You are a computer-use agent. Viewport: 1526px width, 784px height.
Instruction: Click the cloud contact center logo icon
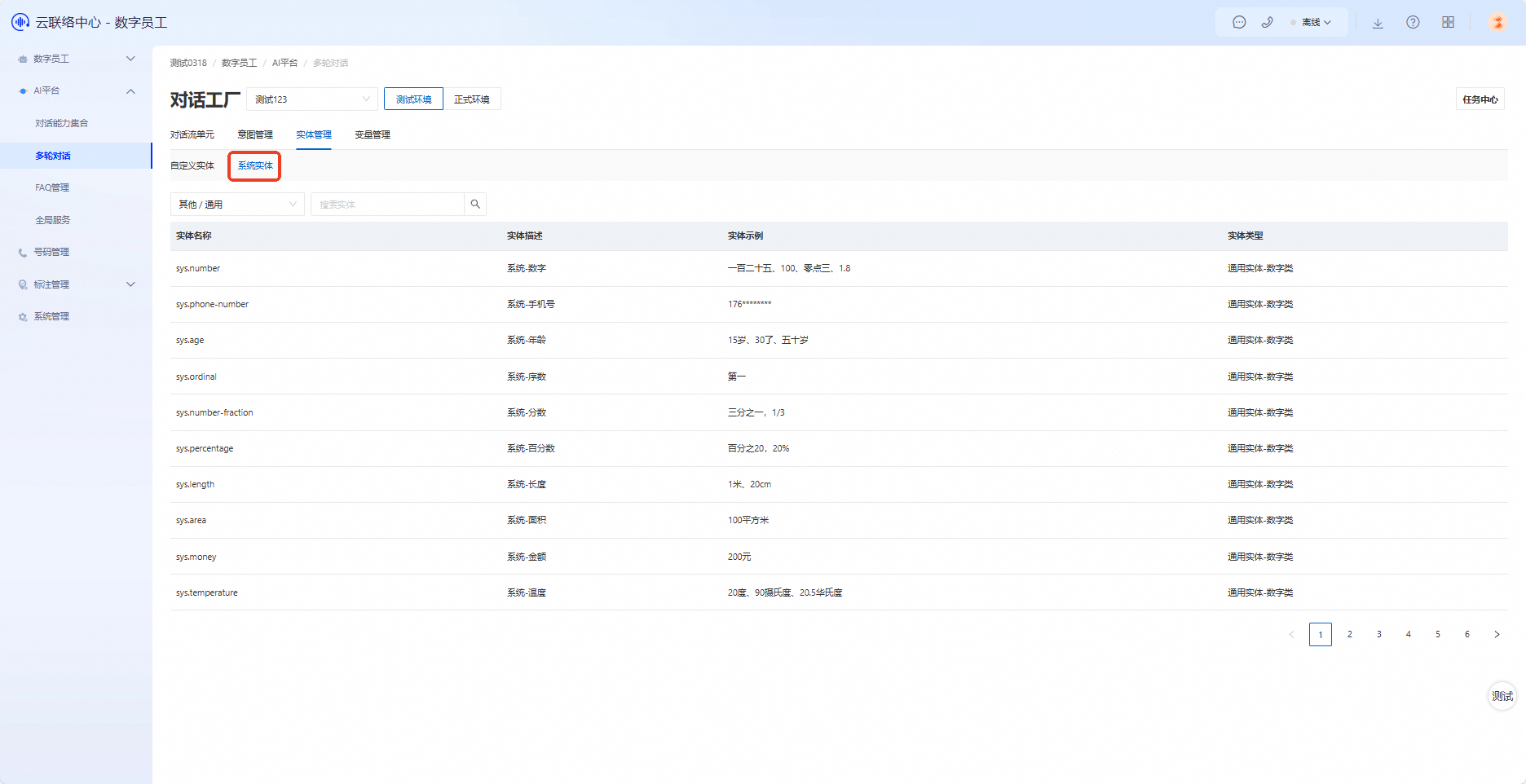click(x=20, y=22)
